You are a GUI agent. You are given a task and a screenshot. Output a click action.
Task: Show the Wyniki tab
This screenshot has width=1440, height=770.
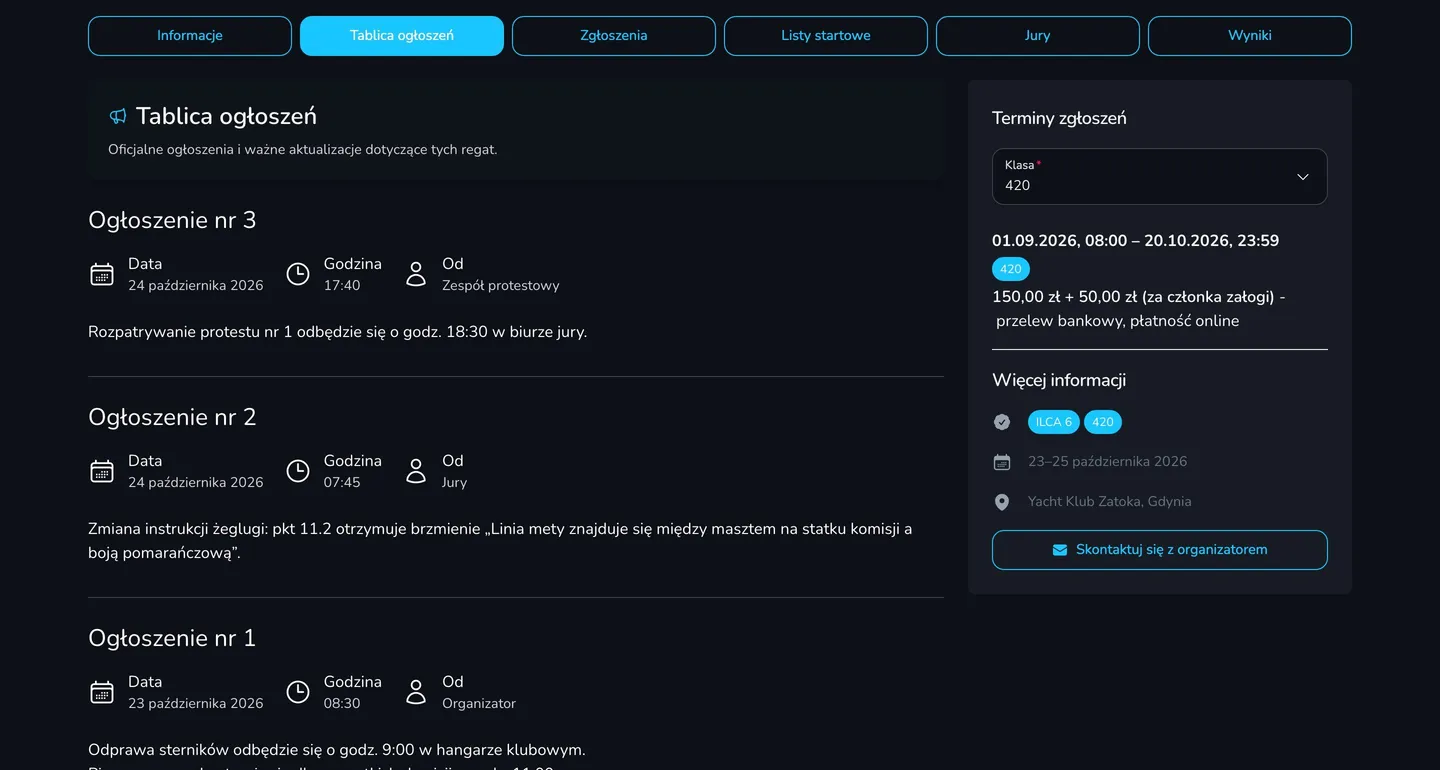point(1250,36)
